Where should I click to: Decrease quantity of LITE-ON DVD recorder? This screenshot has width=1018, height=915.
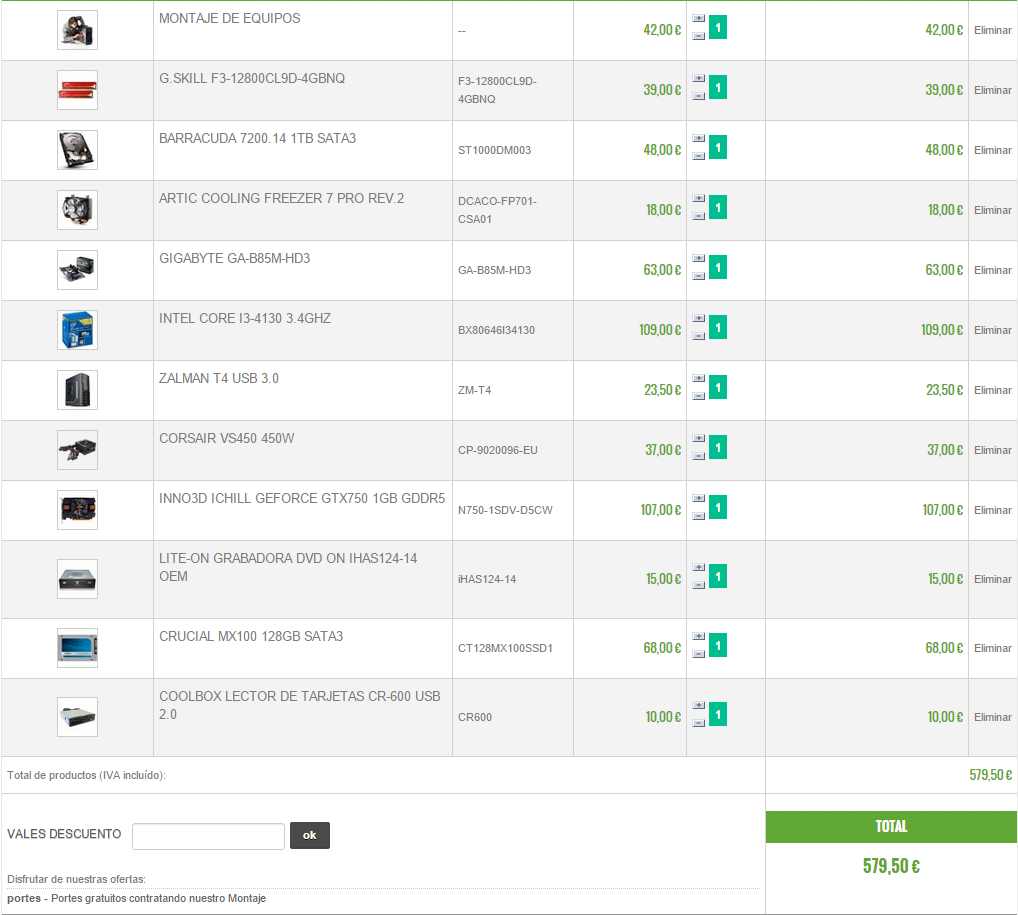point(699,585)
